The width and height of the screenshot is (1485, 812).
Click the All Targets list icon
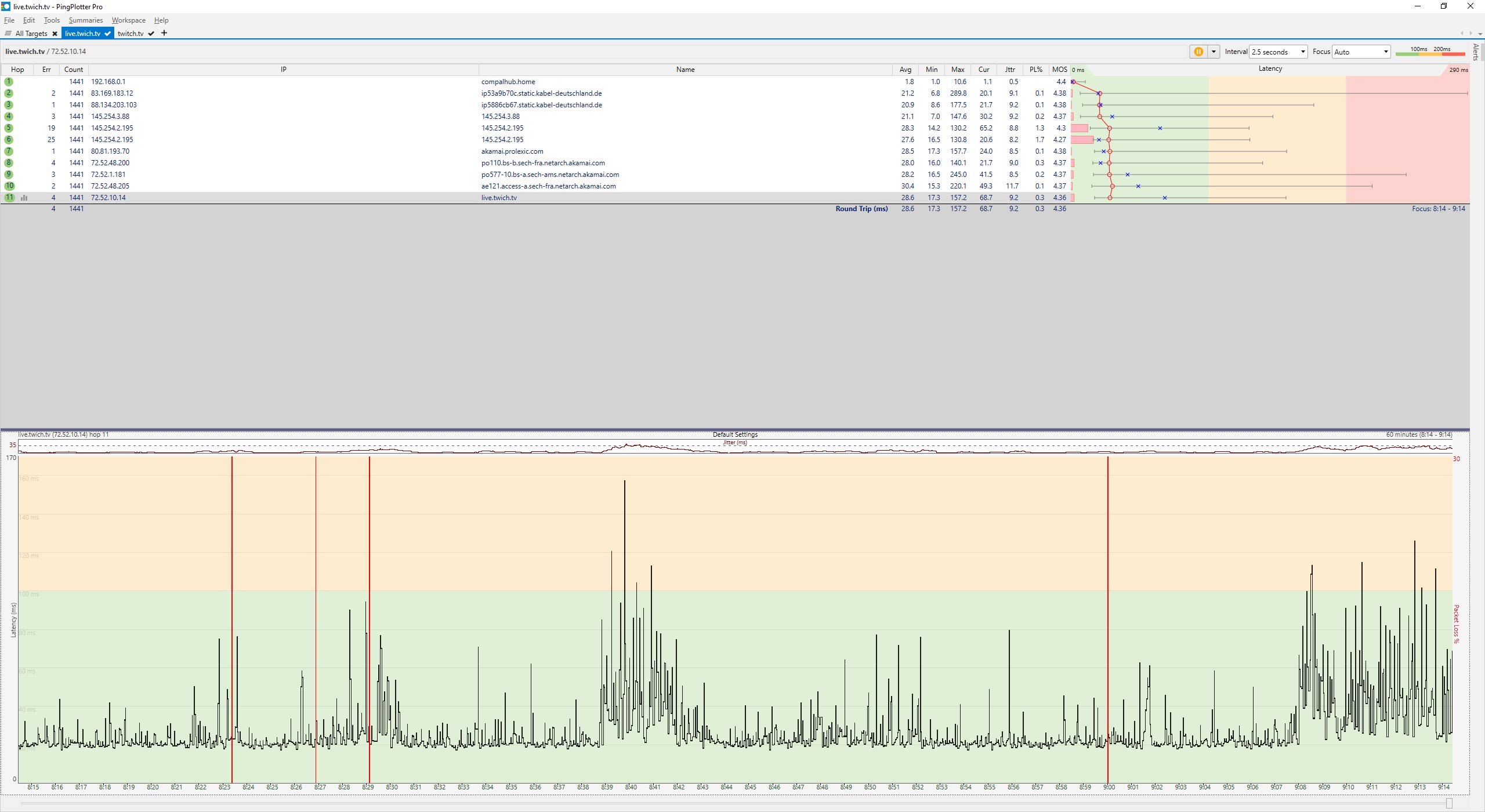8,34
